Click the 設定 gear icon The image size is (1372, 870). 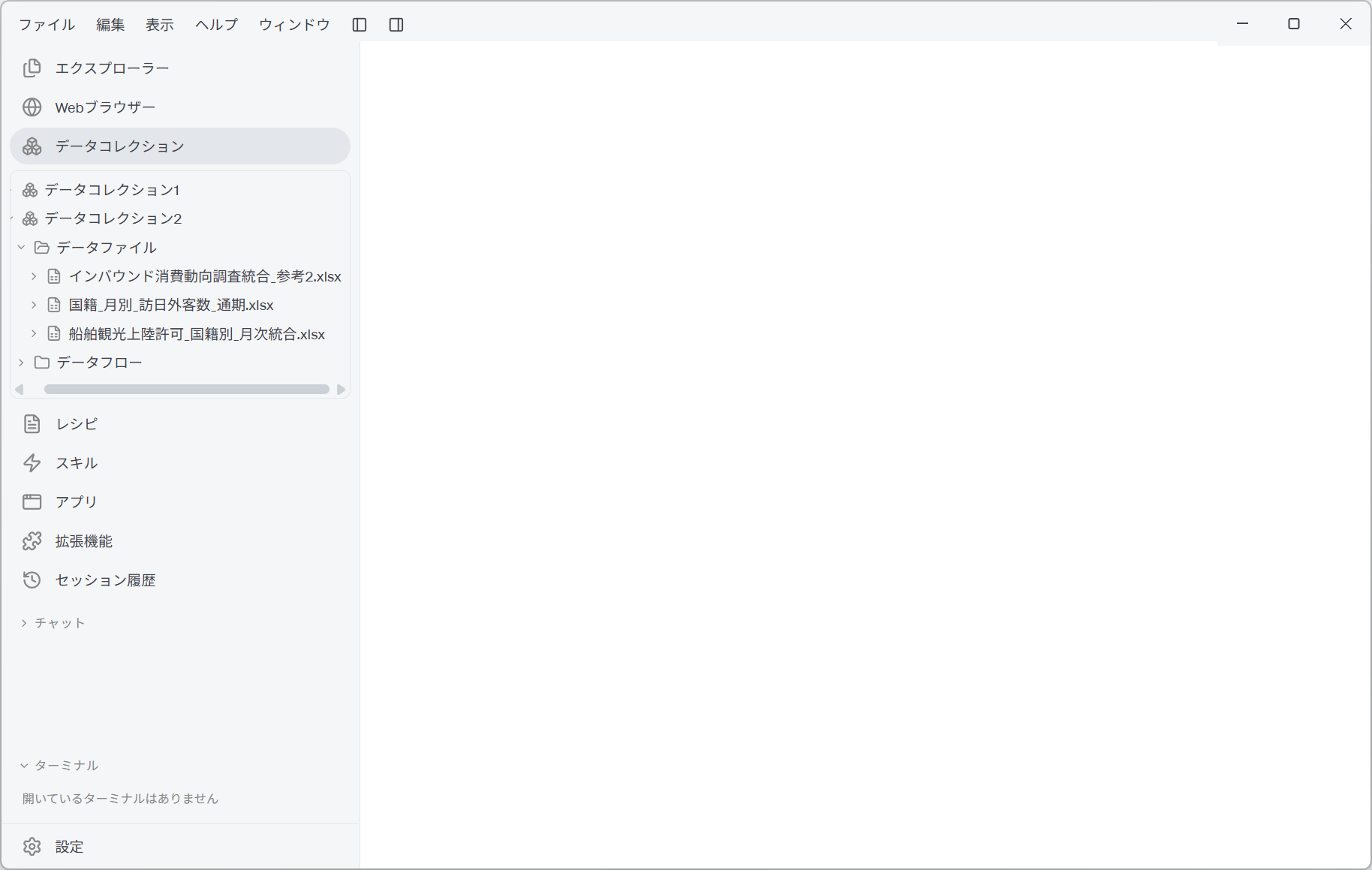[x=32, y=847]
